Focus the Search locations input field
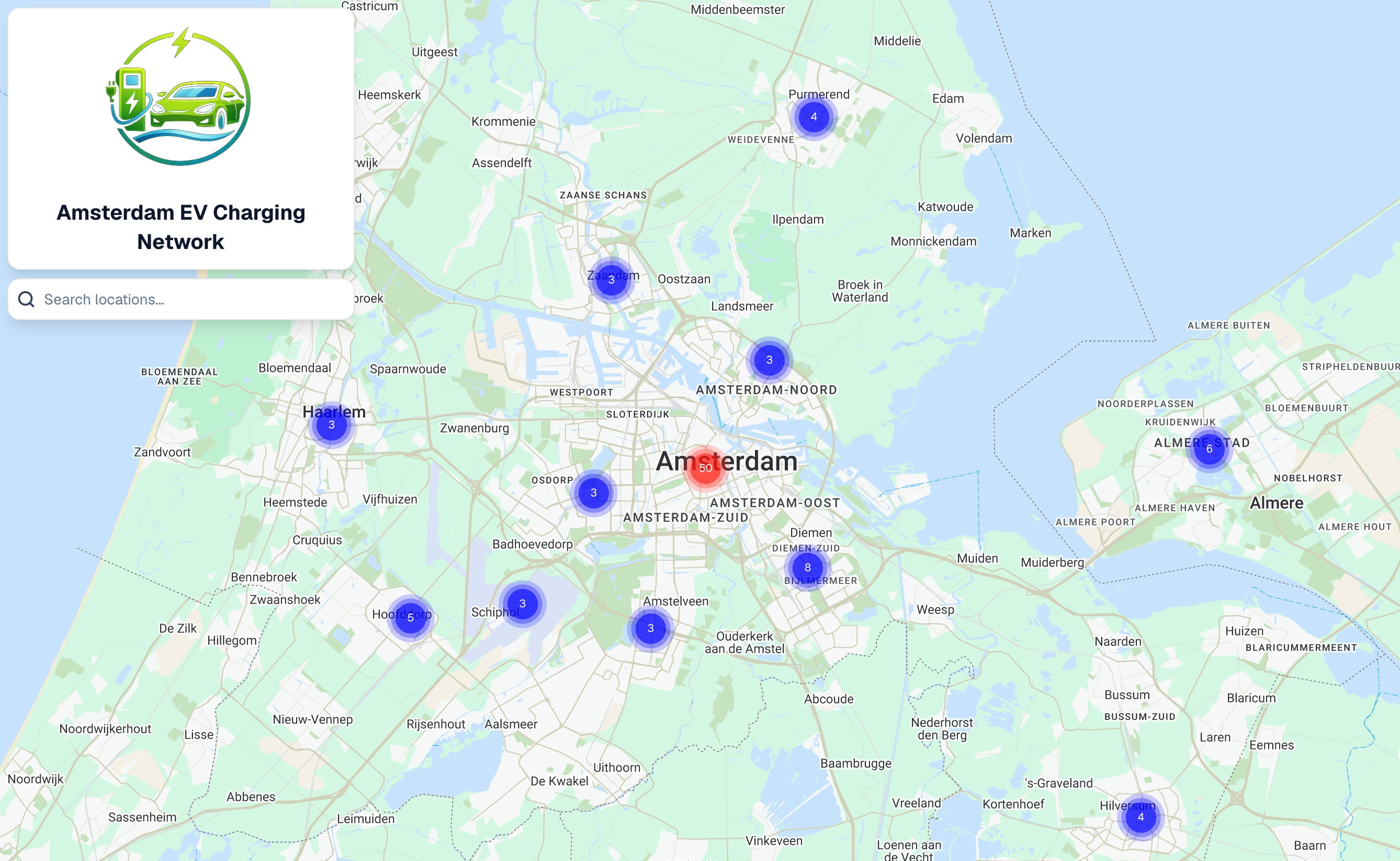This screenshot has width=1400, height=861. pyautogui.click(x=181, y=299)
